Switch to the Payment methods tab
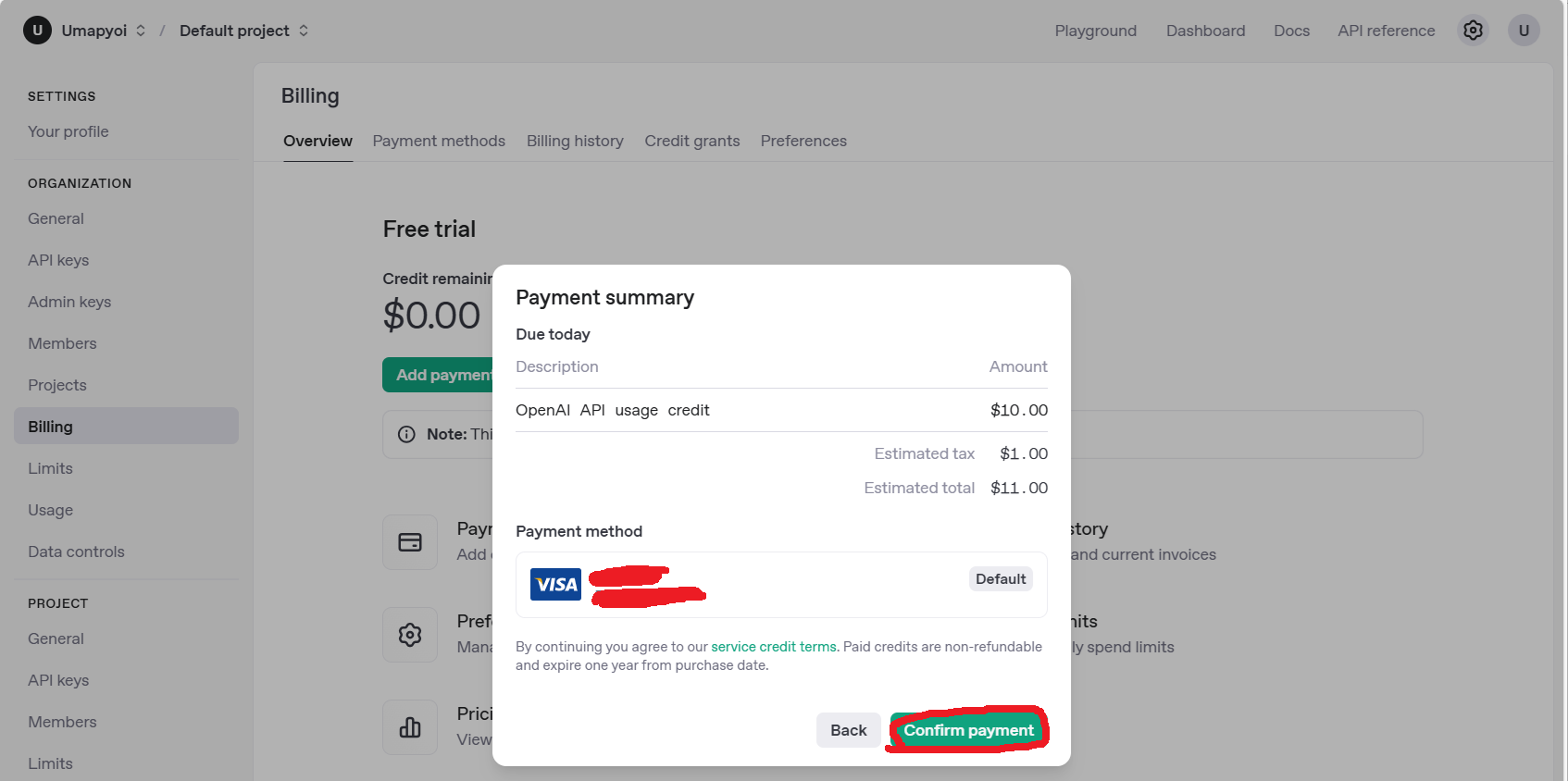This screenshot has height=781, width=1568. click(x=439, y=141)
